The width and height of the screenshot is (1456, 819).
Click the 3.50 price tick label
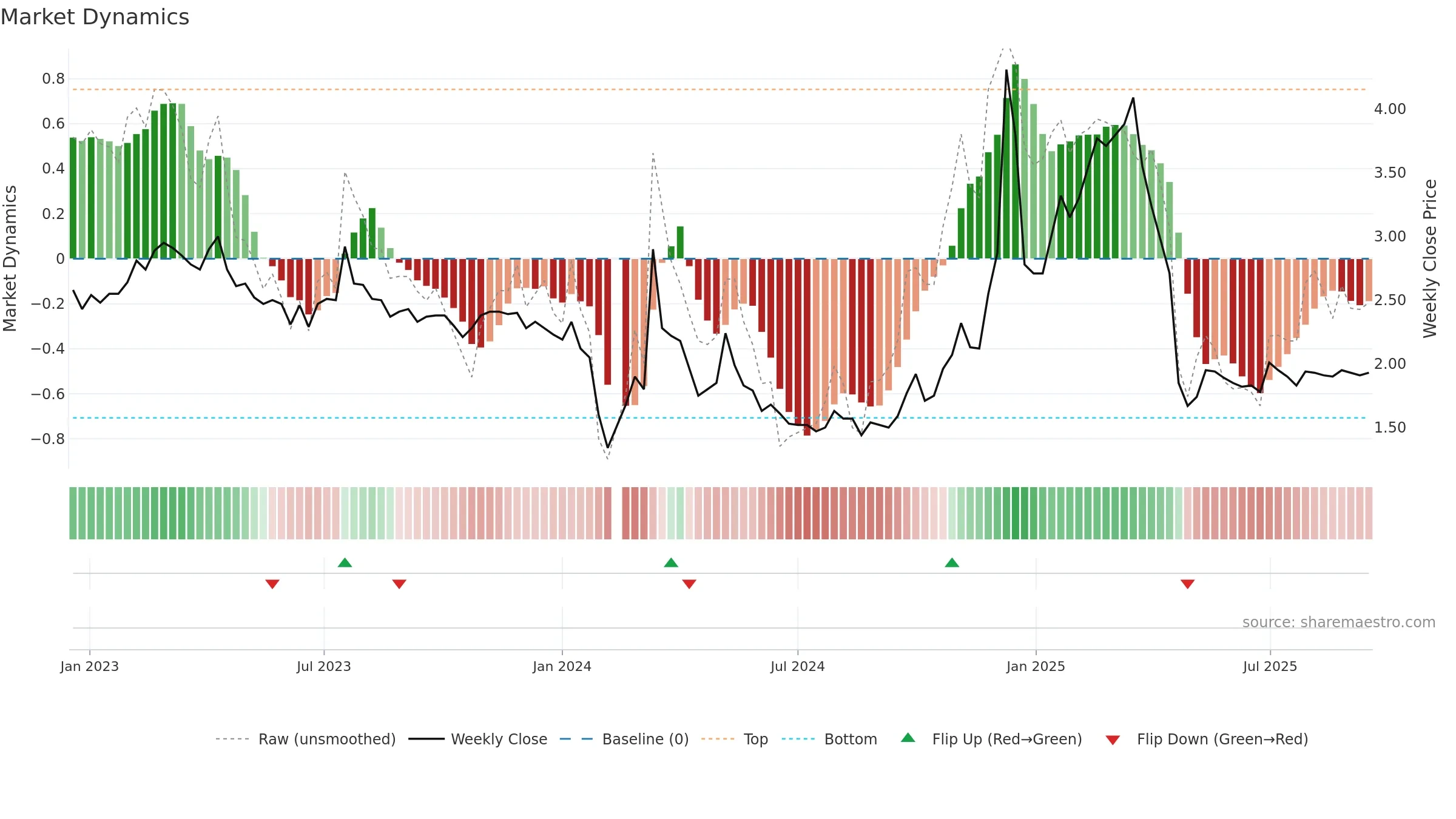point(1390,173)
